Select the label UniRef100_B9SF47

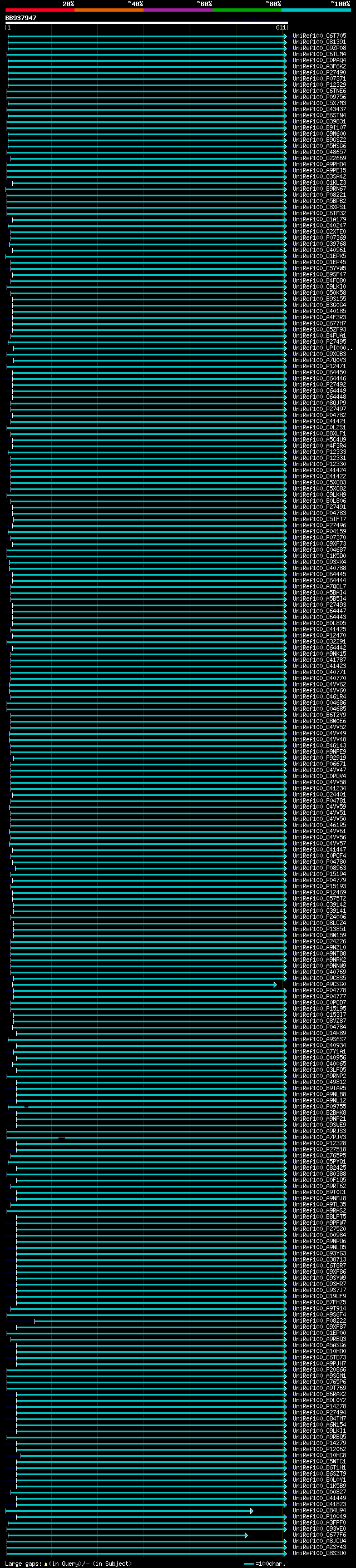click(319, 275)
